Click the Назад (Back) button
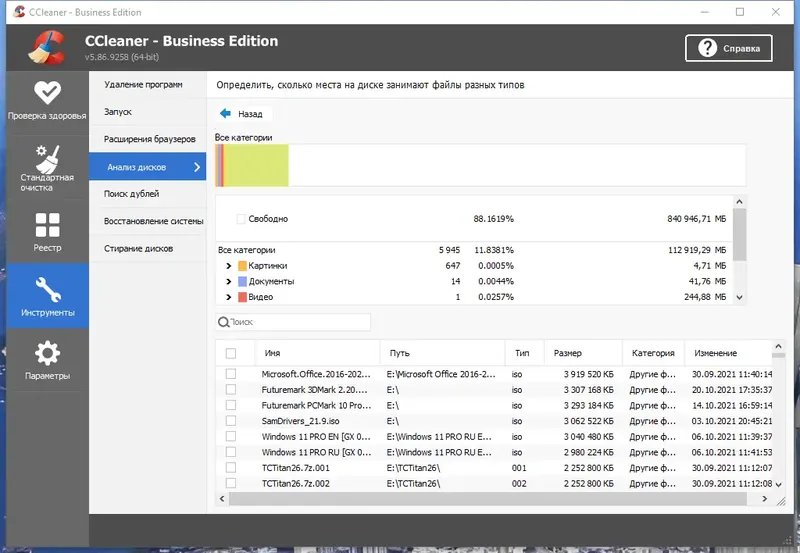The width and height of the screenshot is (800, 553). pos(243,113)
